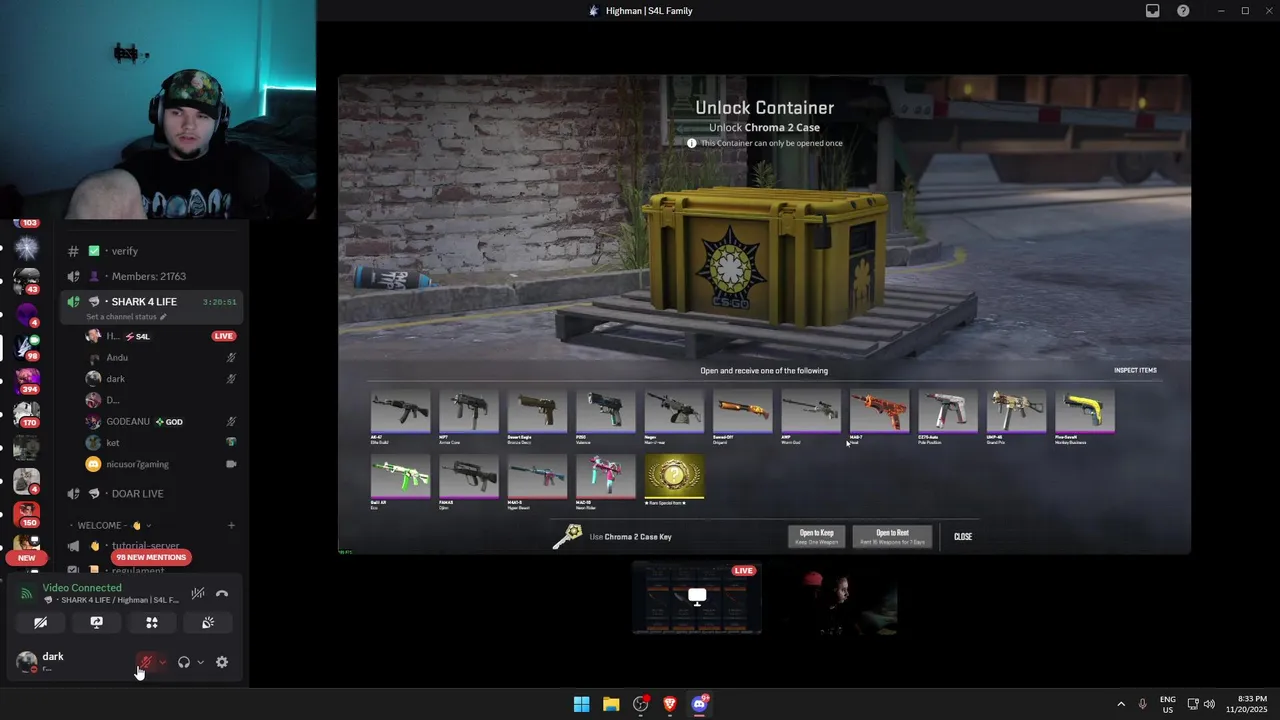Close the Unlock Container dialog
Viewport: 1280px width, 720px height.
[963, 537]
